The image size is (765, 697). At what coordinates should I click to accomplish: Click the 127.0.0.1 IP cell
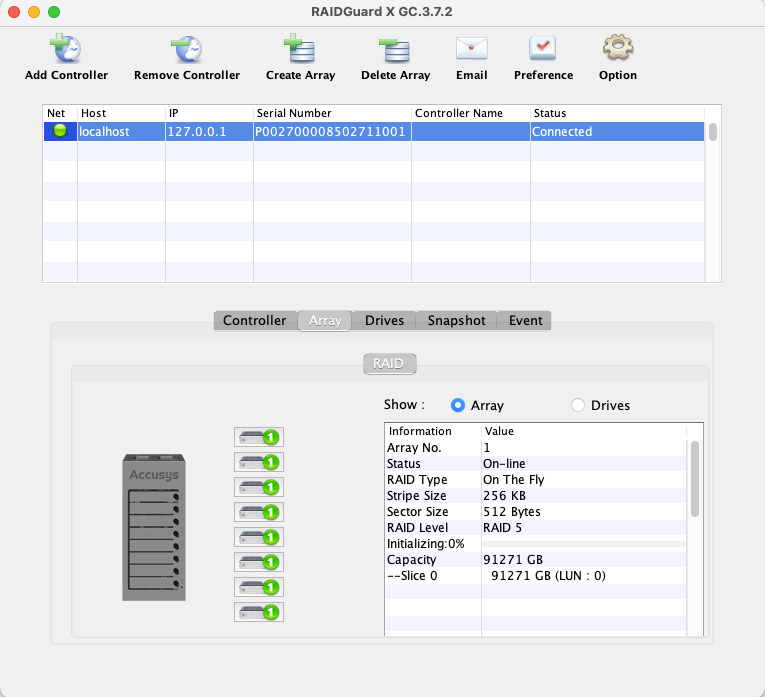point(209,132)
